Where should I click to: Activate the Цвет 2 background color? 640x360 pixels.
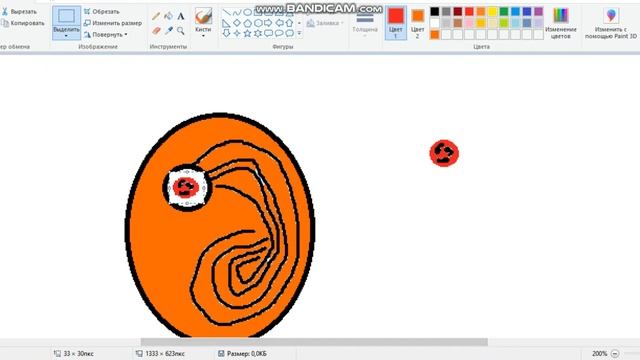click(418, 23)
